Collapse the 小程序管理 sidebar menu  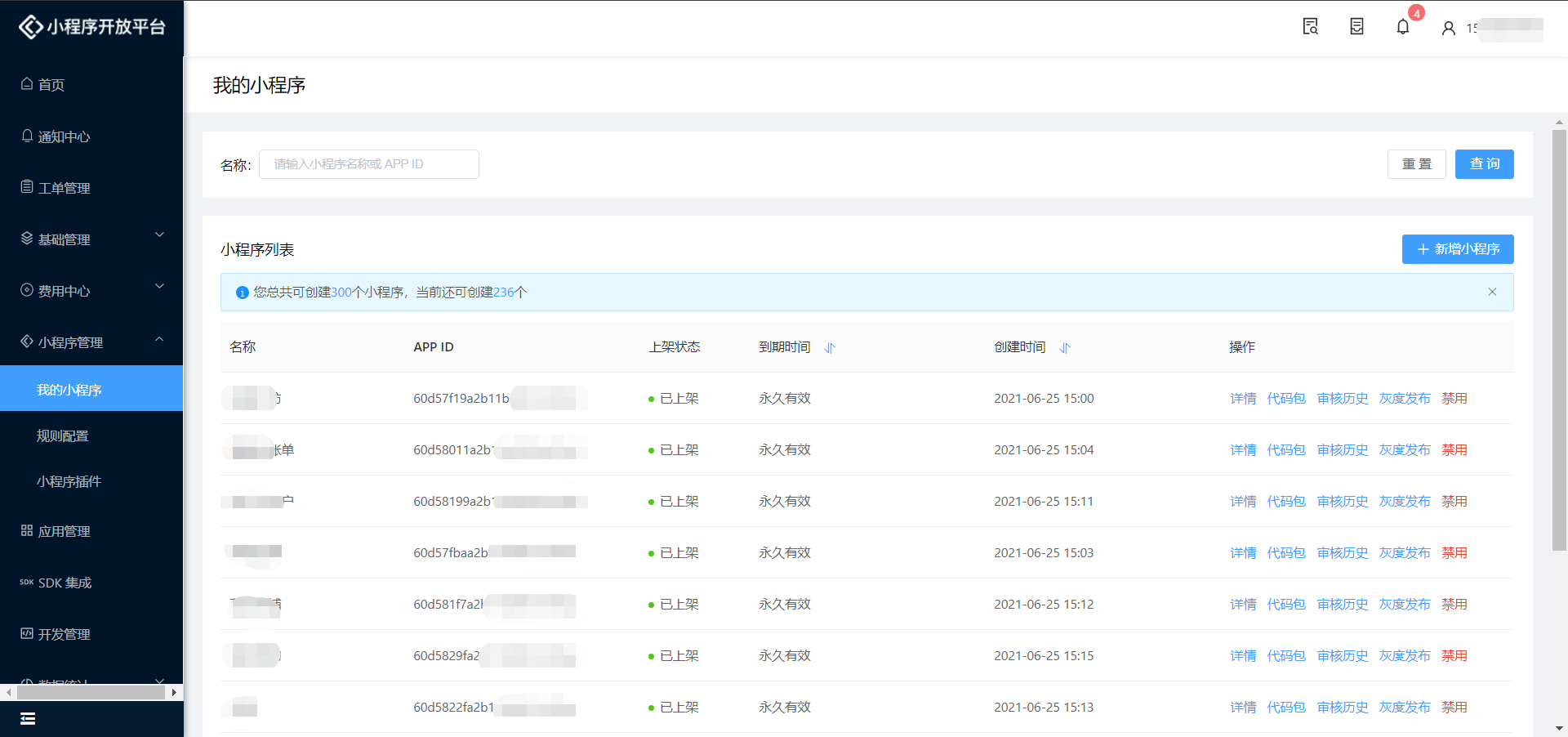click(x=91, y=342)
